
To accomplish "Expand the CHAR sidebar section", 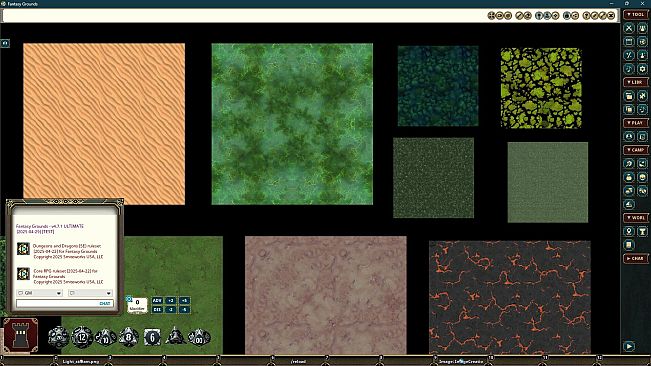I will (636, 258).
